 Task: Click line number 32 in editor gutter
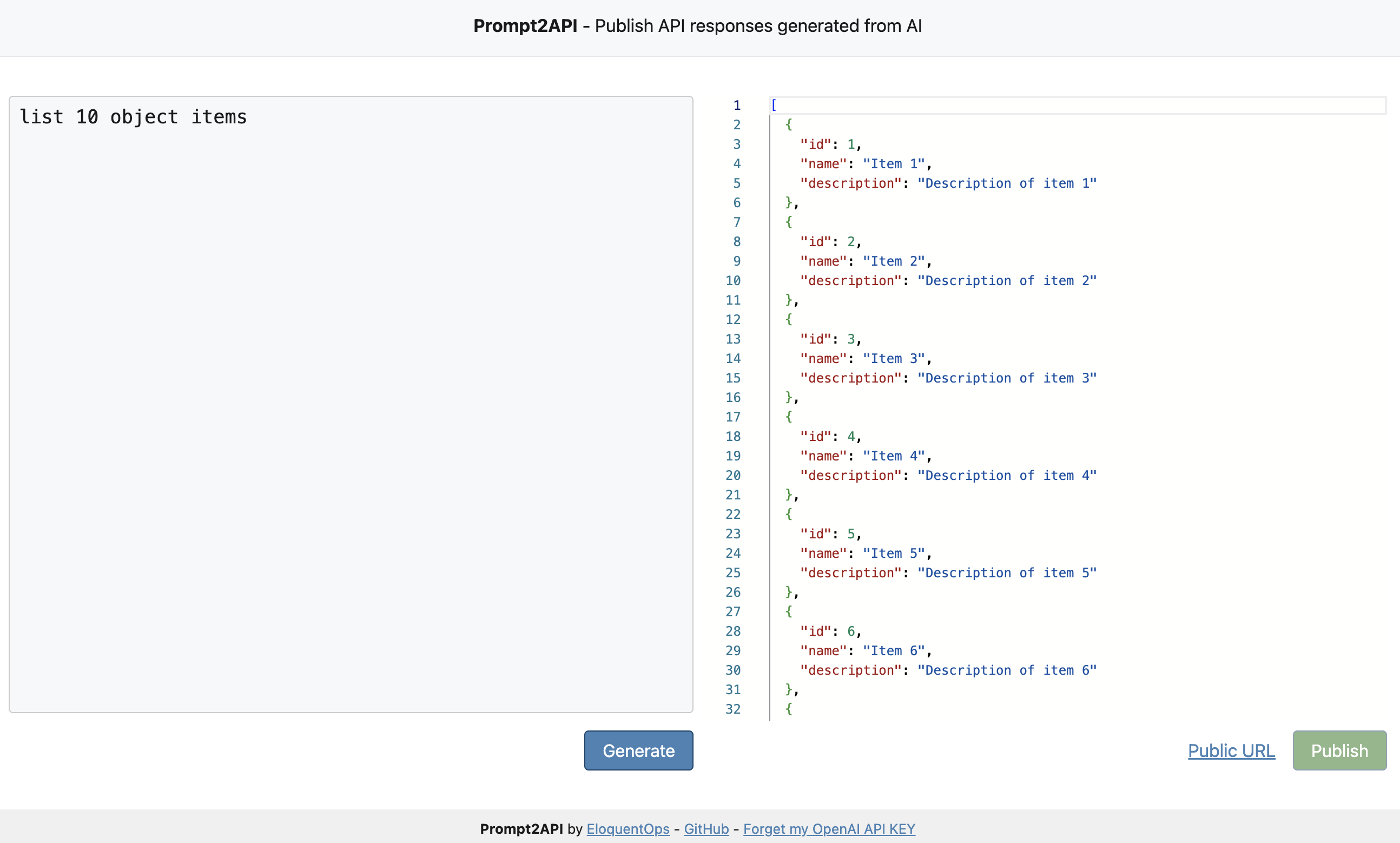tap(732, 709)
